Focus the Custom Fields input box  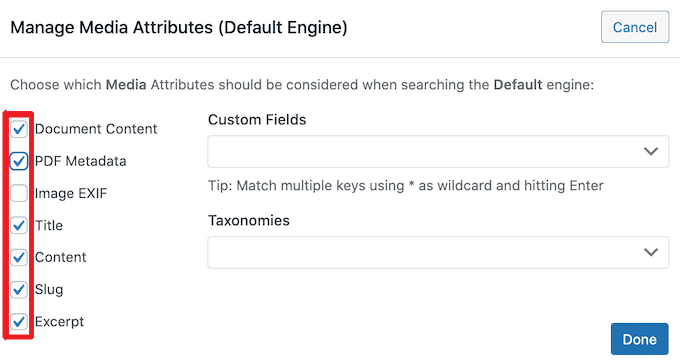point(438,151)
